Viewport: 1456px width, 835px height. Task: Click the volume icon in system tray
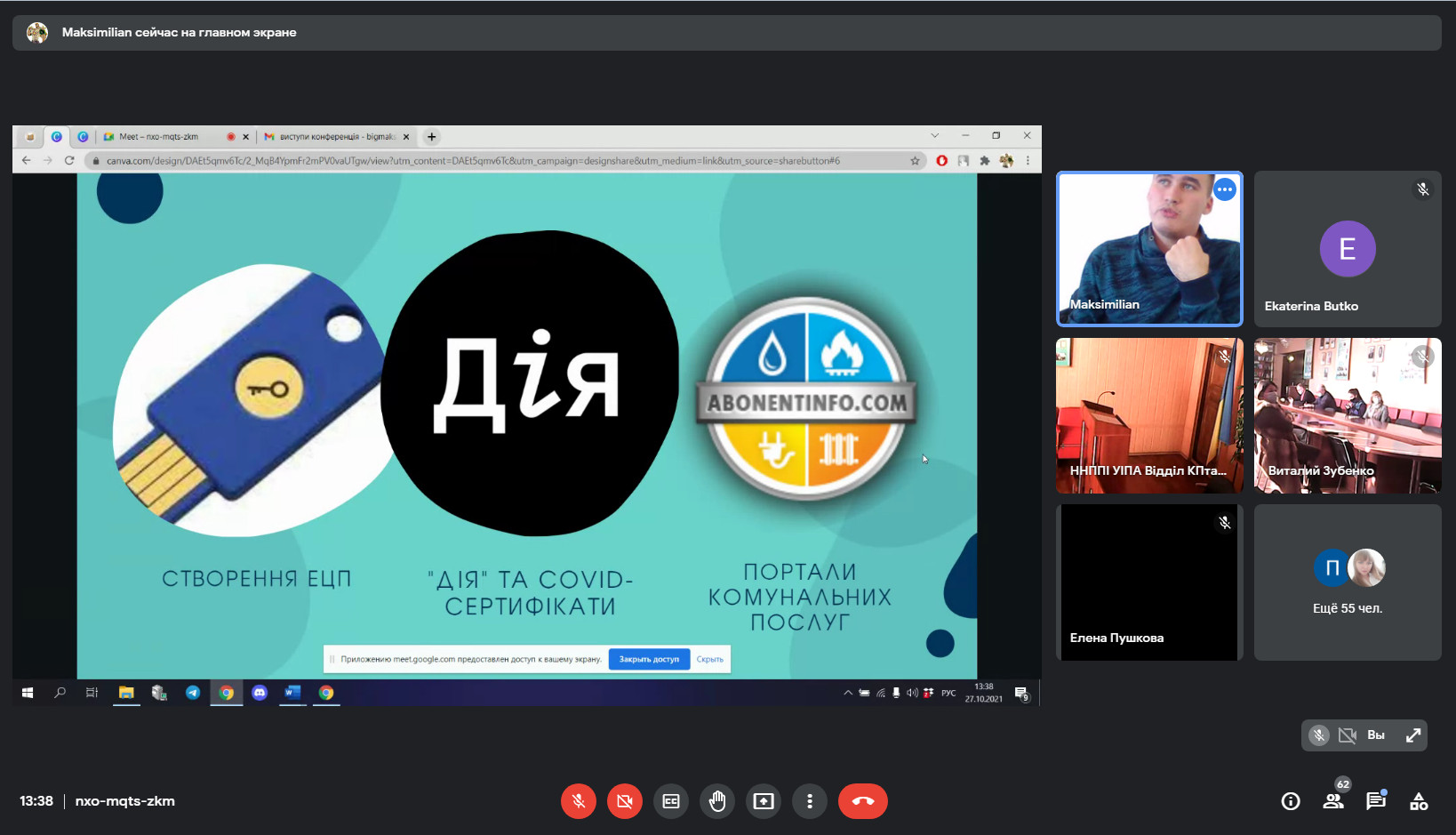tap(912, 693)
